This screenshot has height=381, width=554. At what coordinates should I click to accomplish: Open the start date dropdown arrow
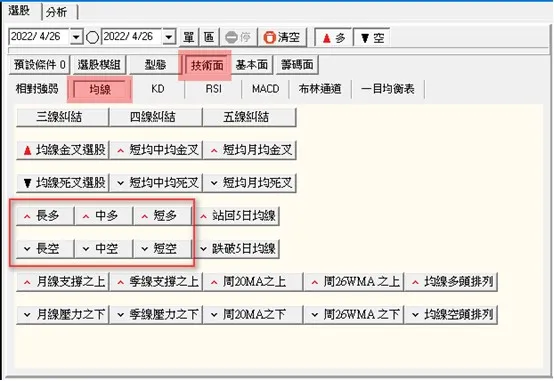pyautogui.click(x=76, y=37)
